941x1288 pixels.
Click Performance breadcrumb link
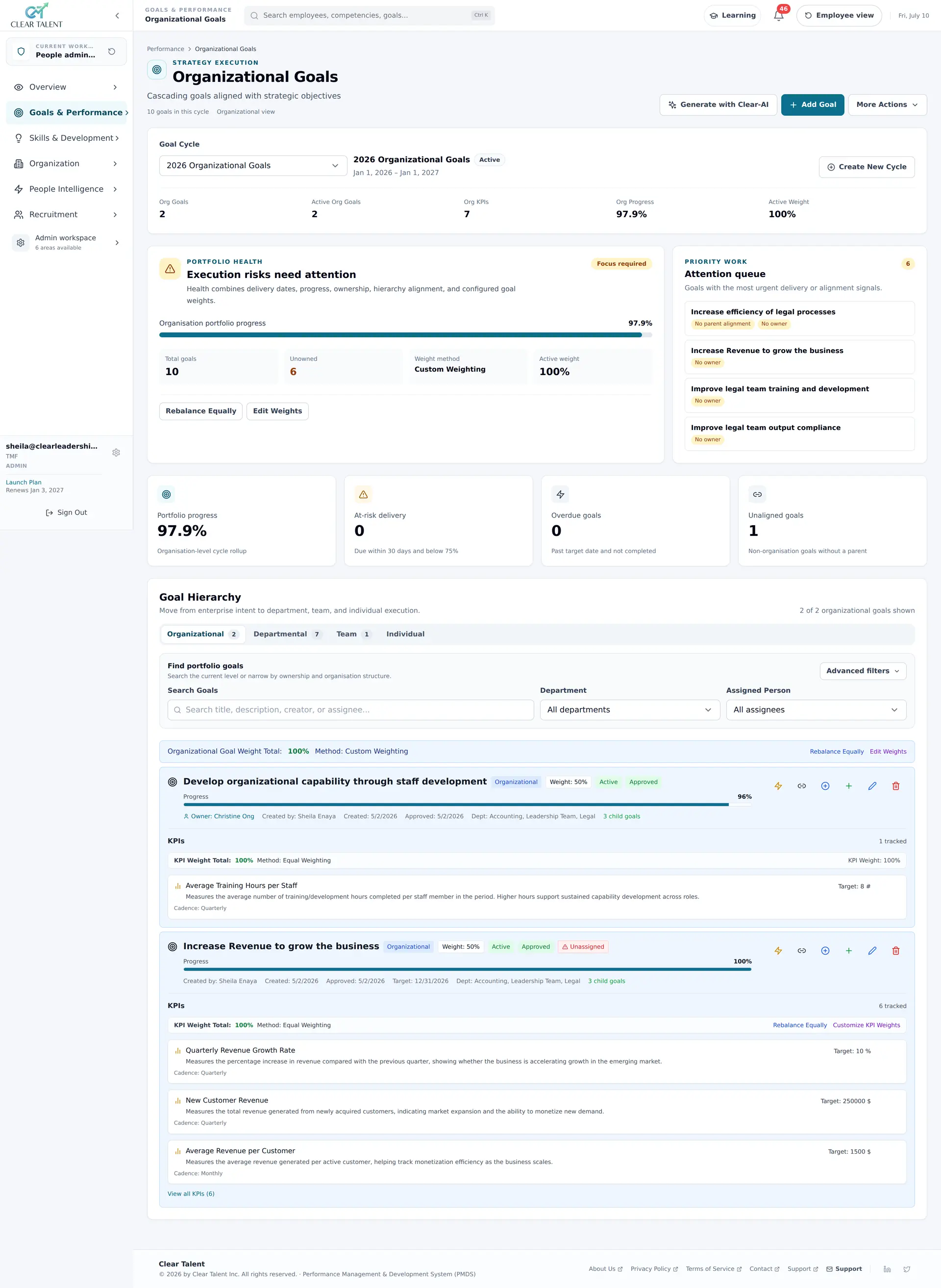pos(165,49)
